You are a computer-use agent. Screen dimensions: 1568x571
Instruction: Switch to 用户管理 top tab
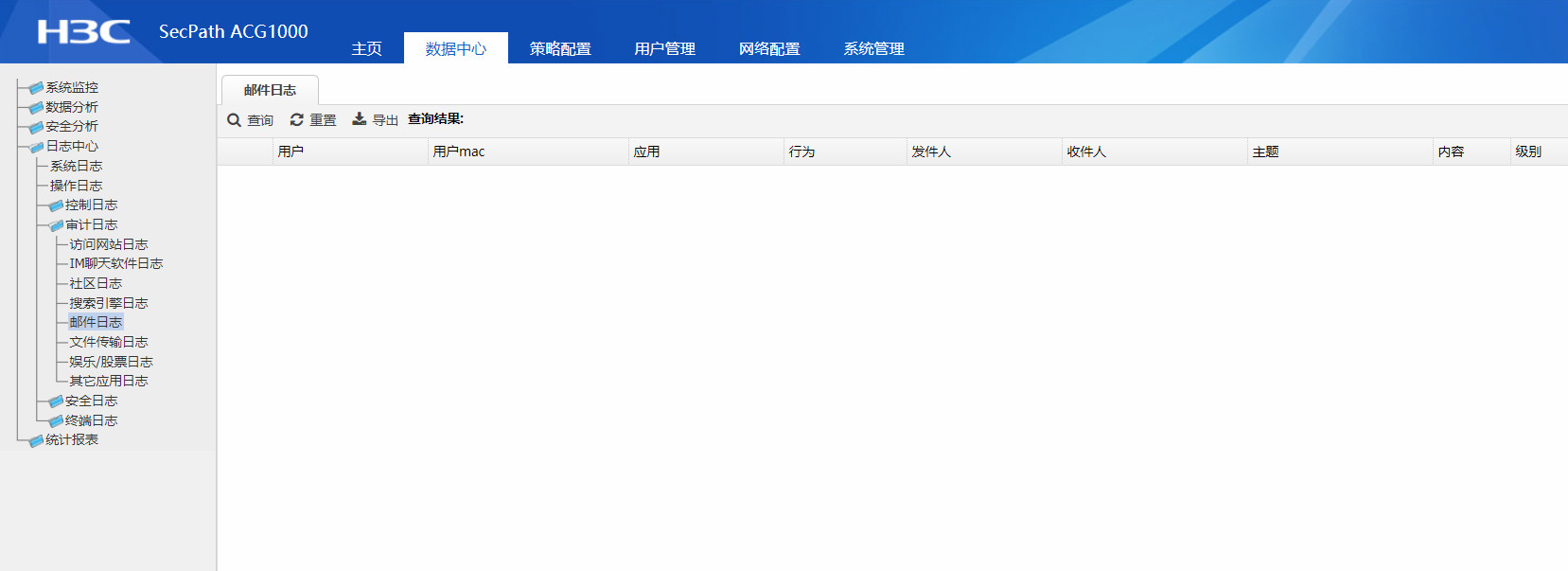coord(664,49)
